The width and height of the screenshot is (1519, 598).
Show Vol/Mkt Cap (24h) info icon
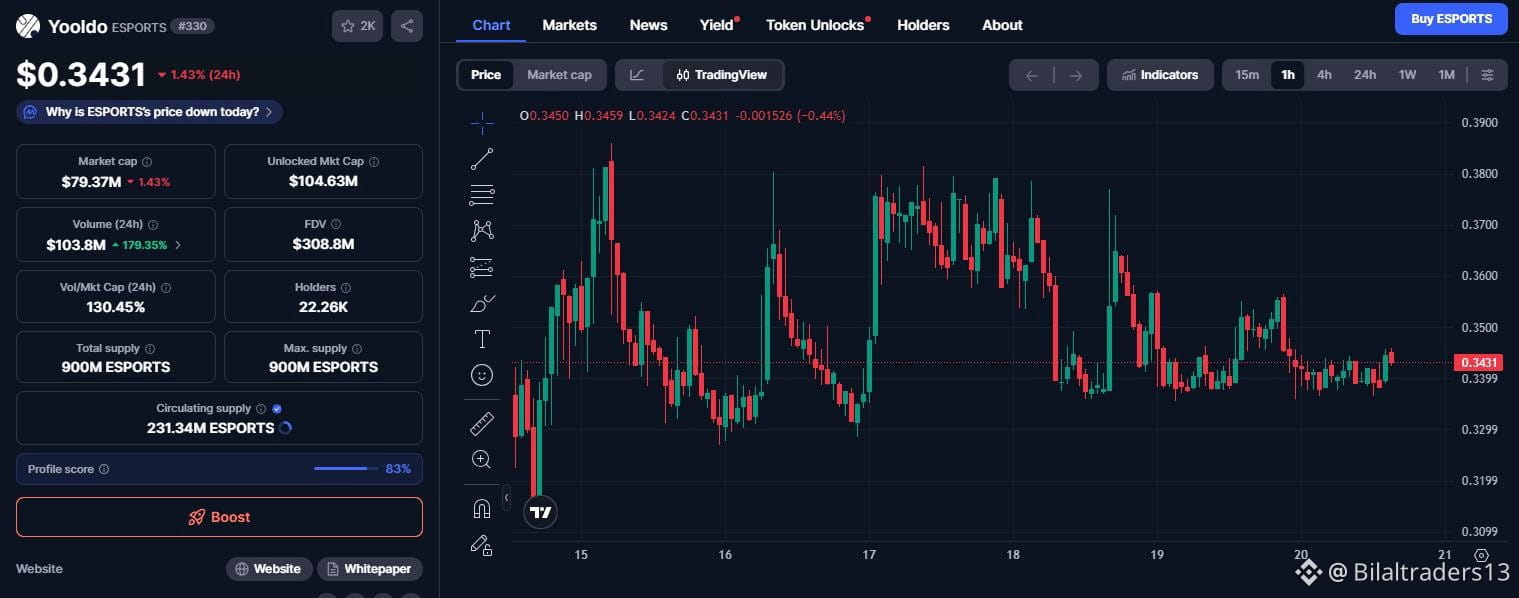tap(166, 288)
